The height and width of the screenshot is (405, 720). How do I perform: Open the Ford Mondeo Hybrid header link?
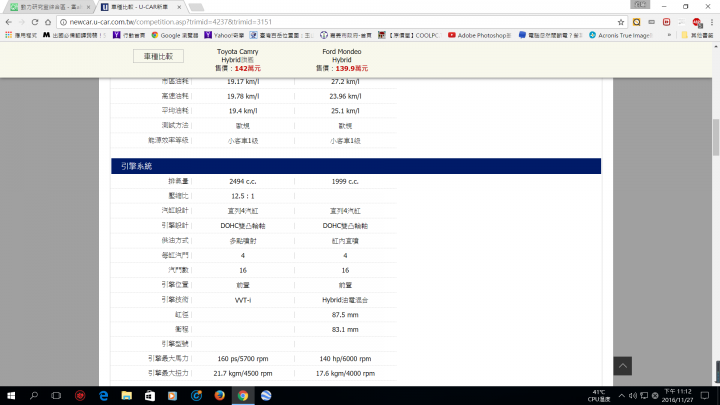coord(342,56)
